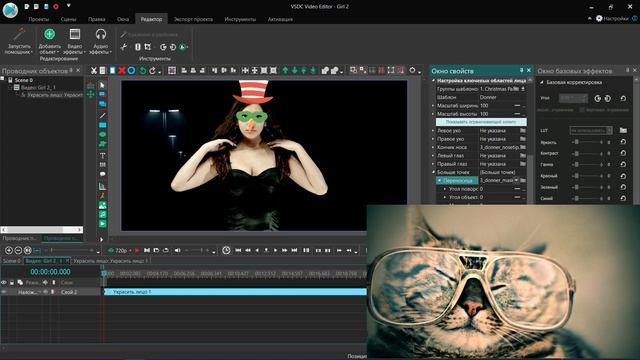The image size is (640, 360).
Task: Toggle the eye visibility icon in timeline header
Action: [x=4, y=282]
